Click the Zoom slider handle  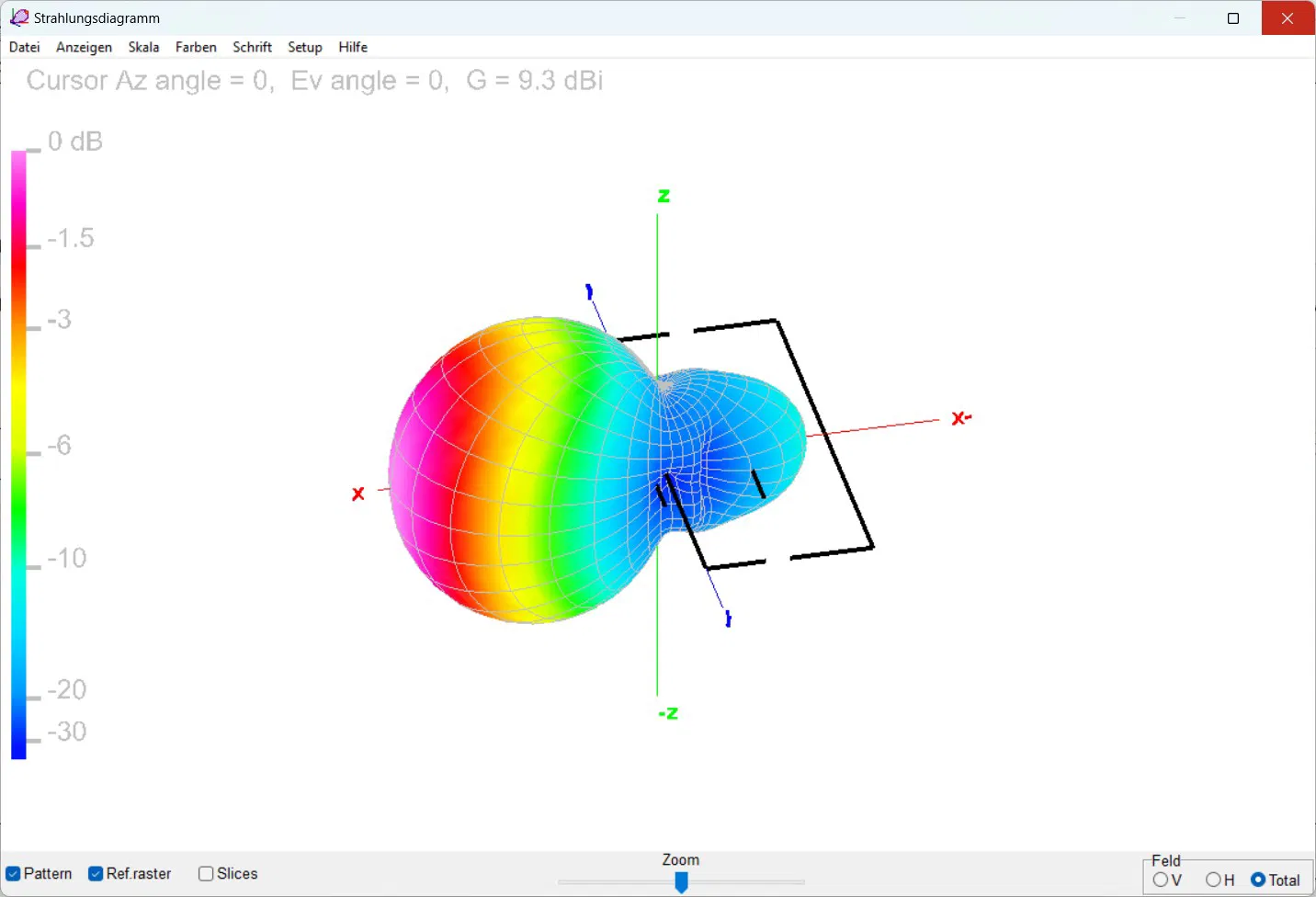(x=681, y=882)
